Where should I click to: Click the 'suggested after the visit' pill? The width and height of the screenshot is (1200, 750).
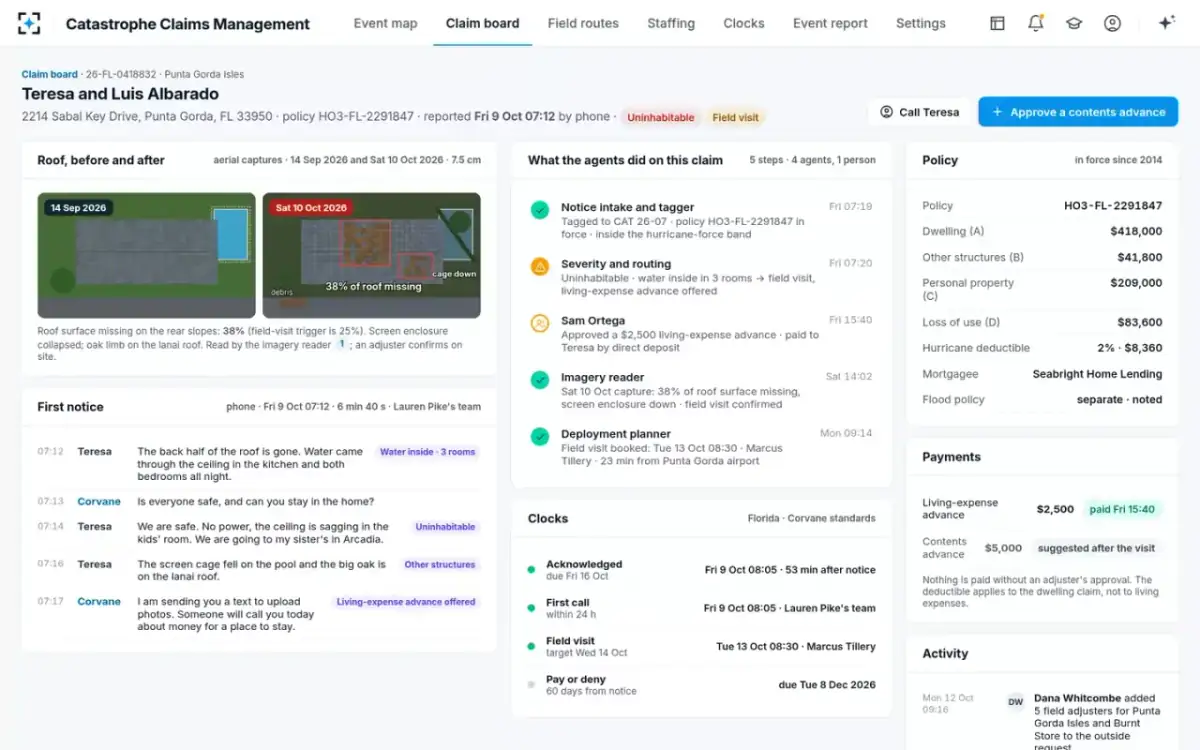click(1097, 548)
